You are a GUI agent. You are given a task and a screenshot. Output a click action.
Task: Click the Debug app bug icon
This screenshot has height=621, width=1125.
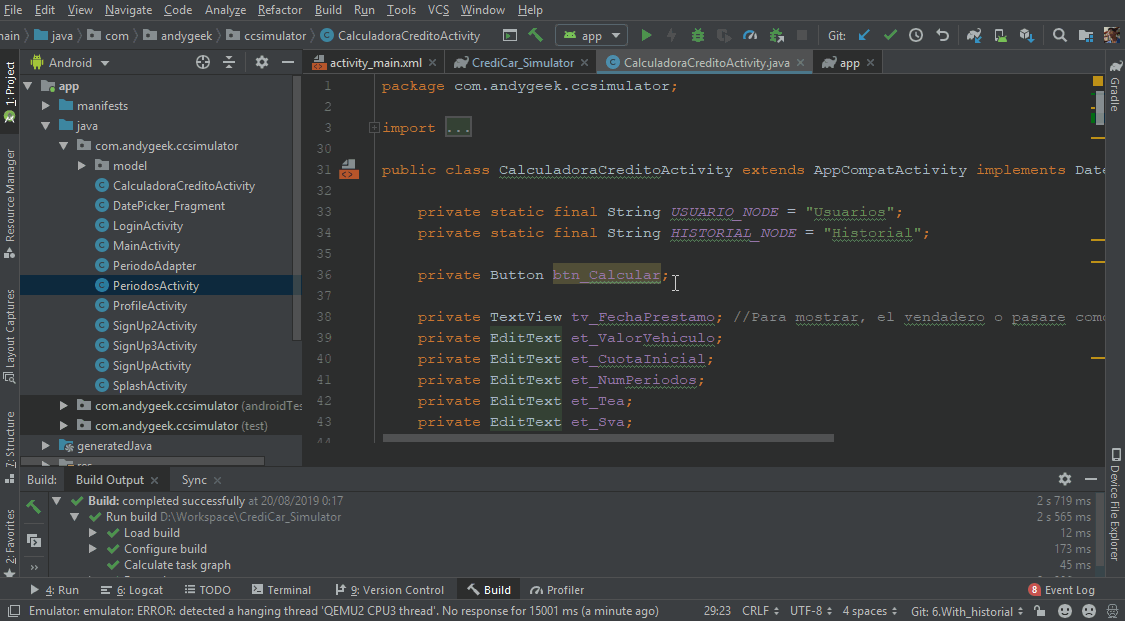698,35
